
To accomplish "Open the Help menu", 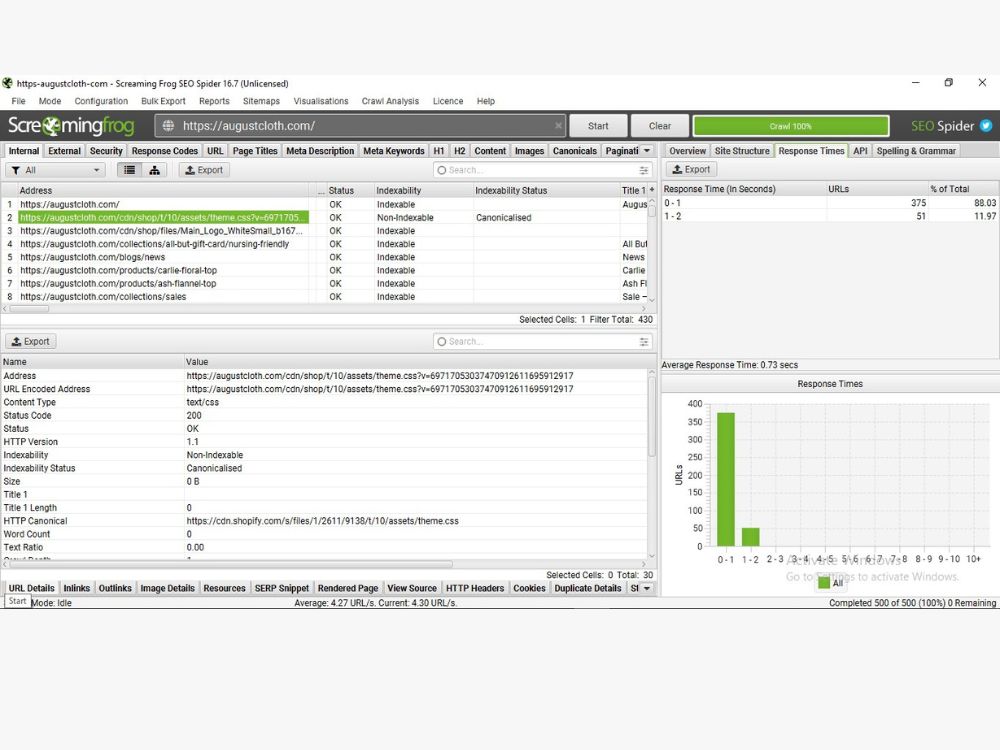I will pos(485,101).
